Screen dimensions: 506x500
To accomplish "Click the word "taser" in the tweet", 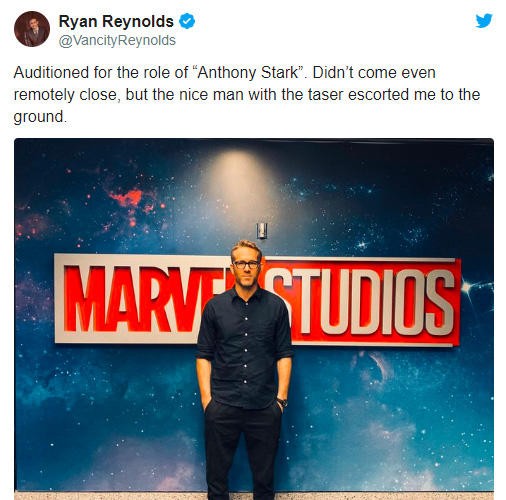I will [x=325, y=95].
